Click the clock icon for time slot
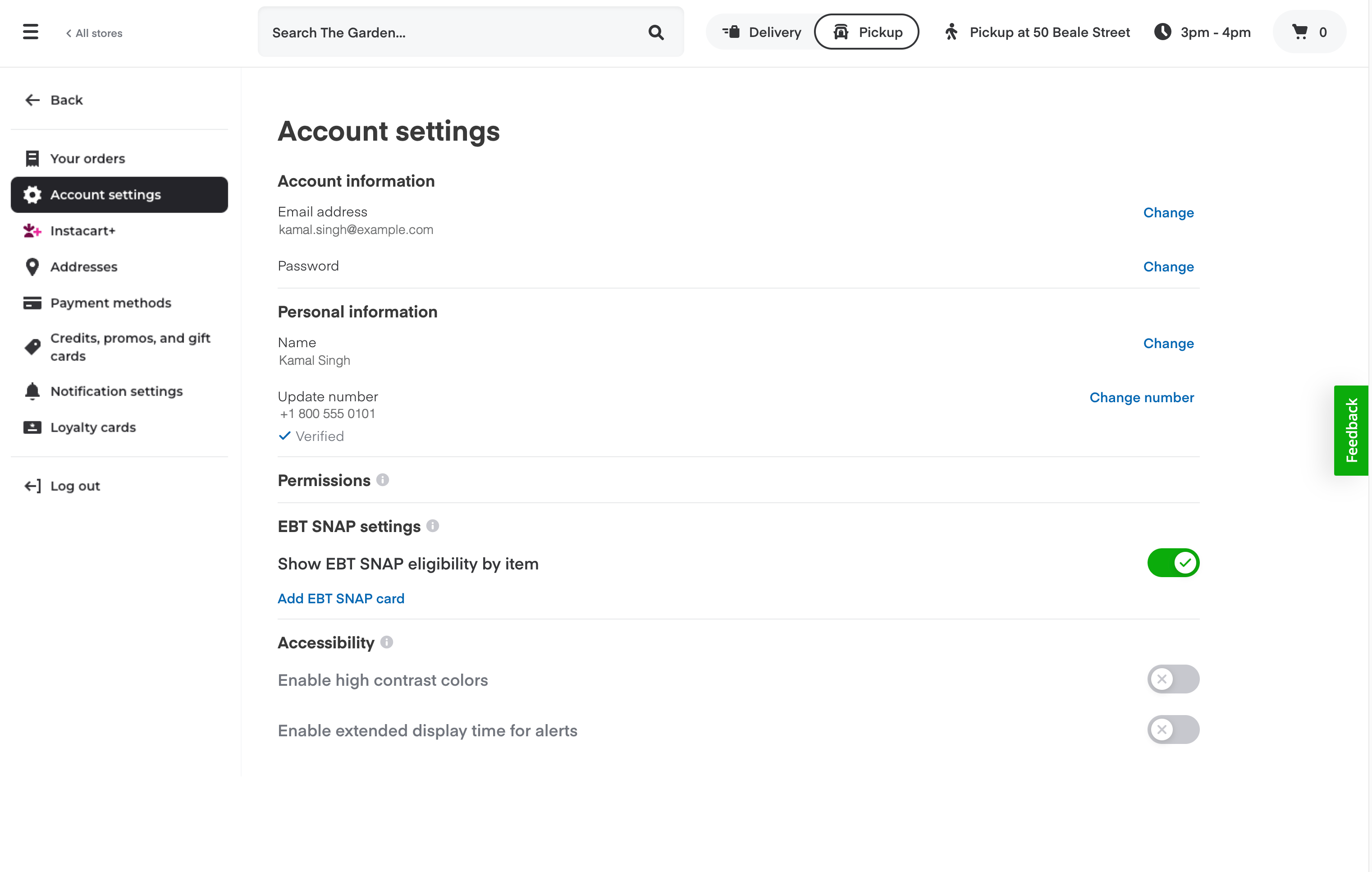 (1163, 33)
